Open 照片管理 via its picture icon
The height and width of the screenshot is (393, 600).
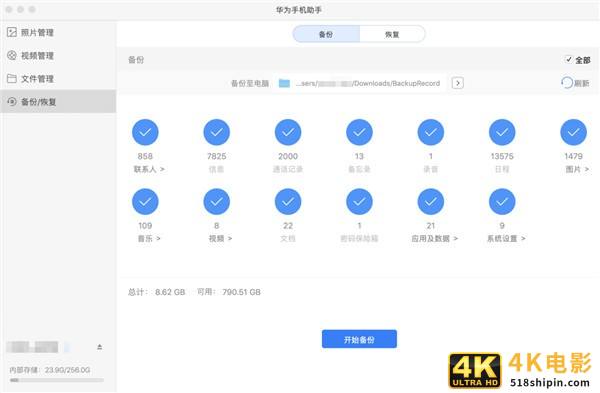pos(12,32)
